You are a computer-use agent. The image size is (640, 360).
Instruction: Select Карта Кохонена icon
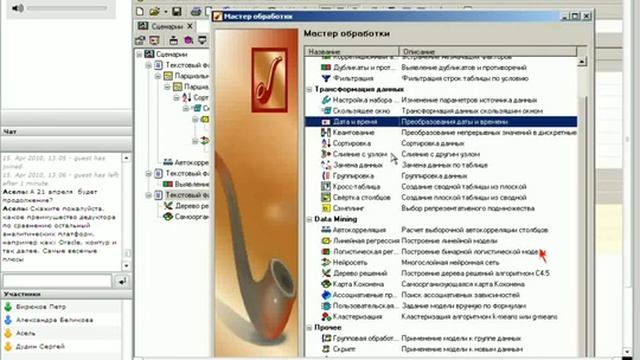326,284
